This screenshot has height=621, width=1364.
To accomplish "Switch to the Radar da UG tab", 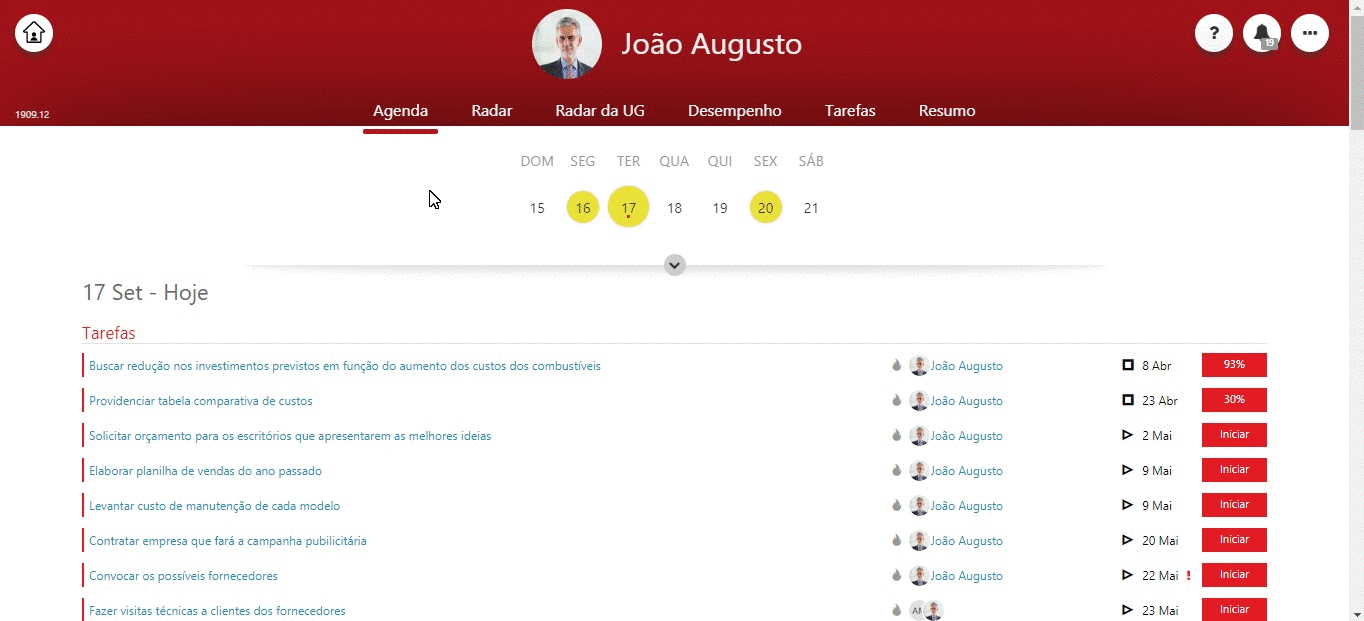I will pyautogui.click(x=600, y=111).
